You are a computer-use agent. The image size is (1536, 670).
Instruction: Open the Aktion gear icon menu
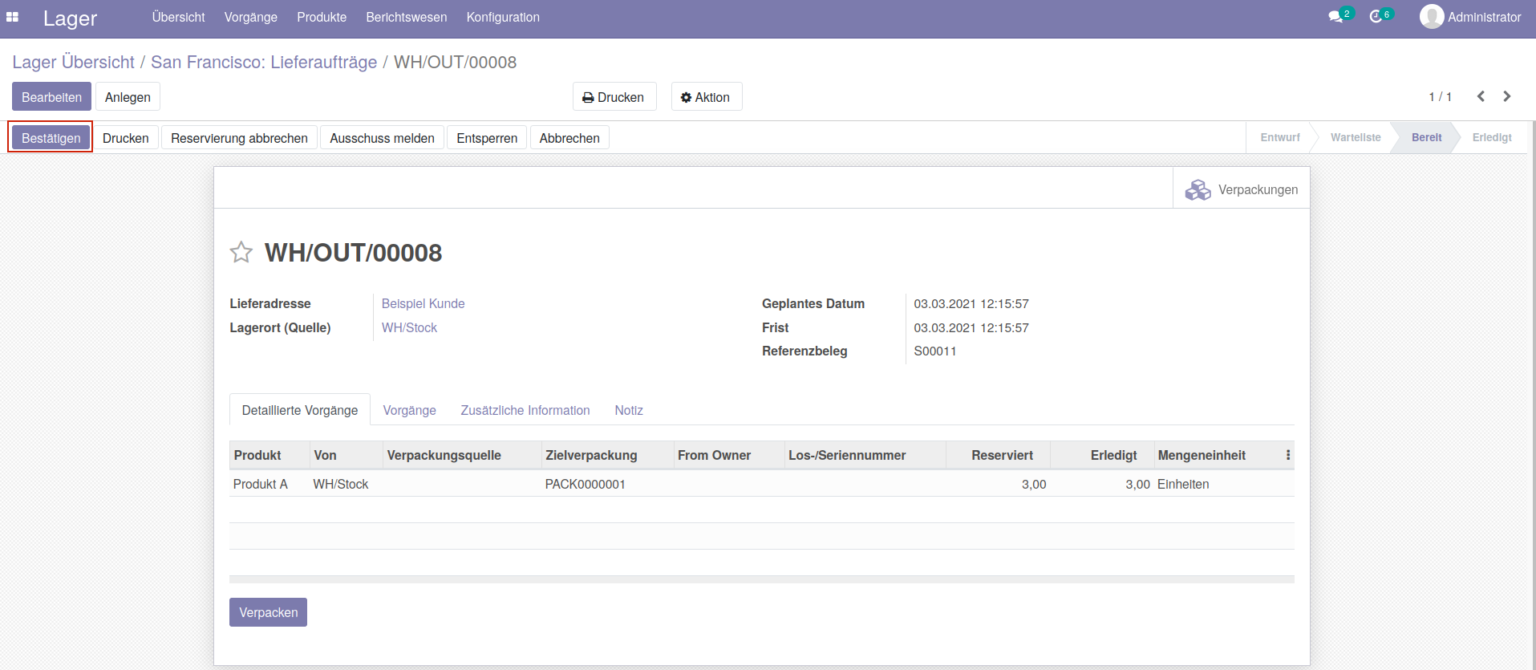click(706, 96)
